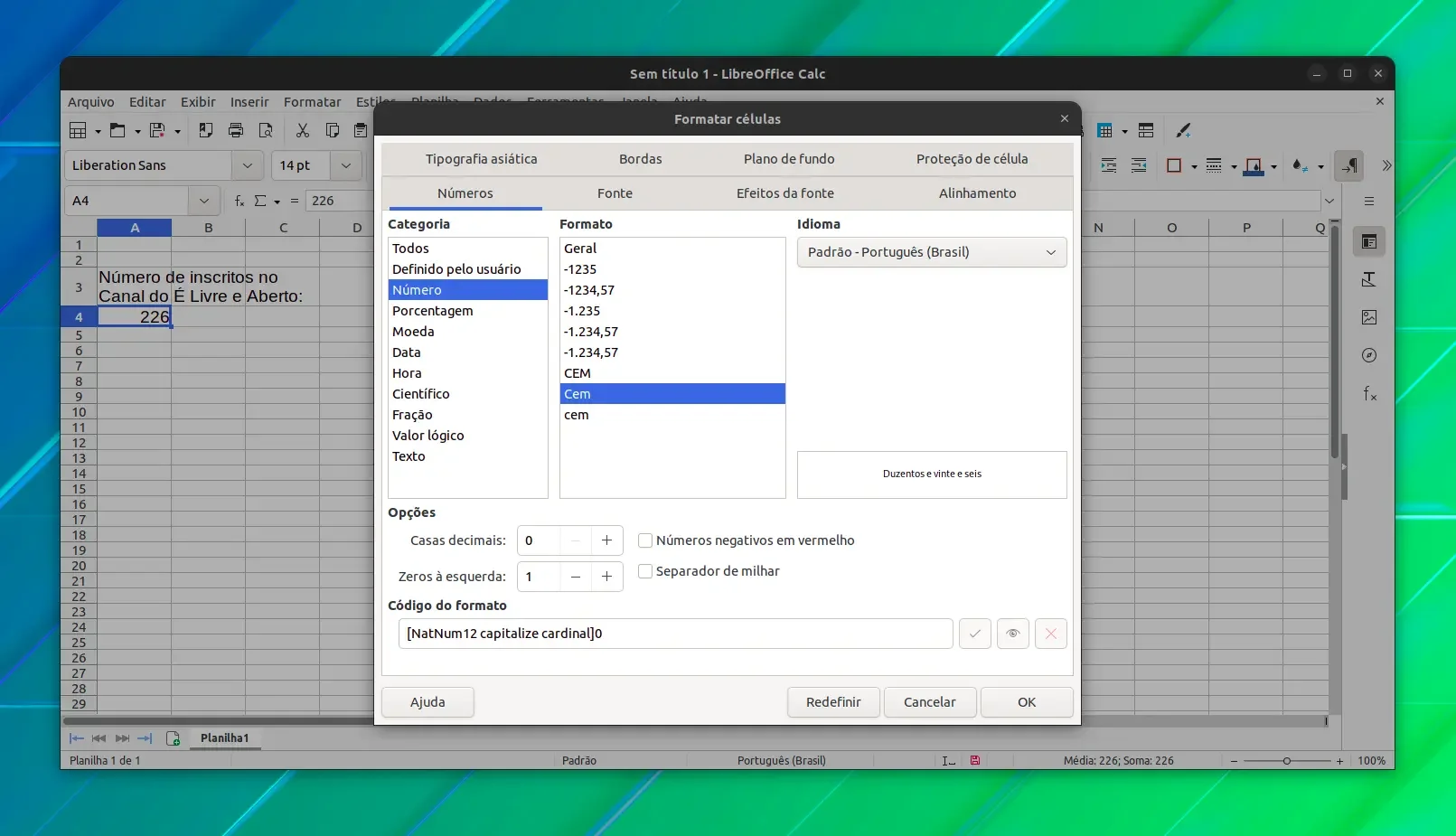Enable Separador de milhar checkbox
The height and width of the screenshot is (836, 1456).
[x=645, y=571]
